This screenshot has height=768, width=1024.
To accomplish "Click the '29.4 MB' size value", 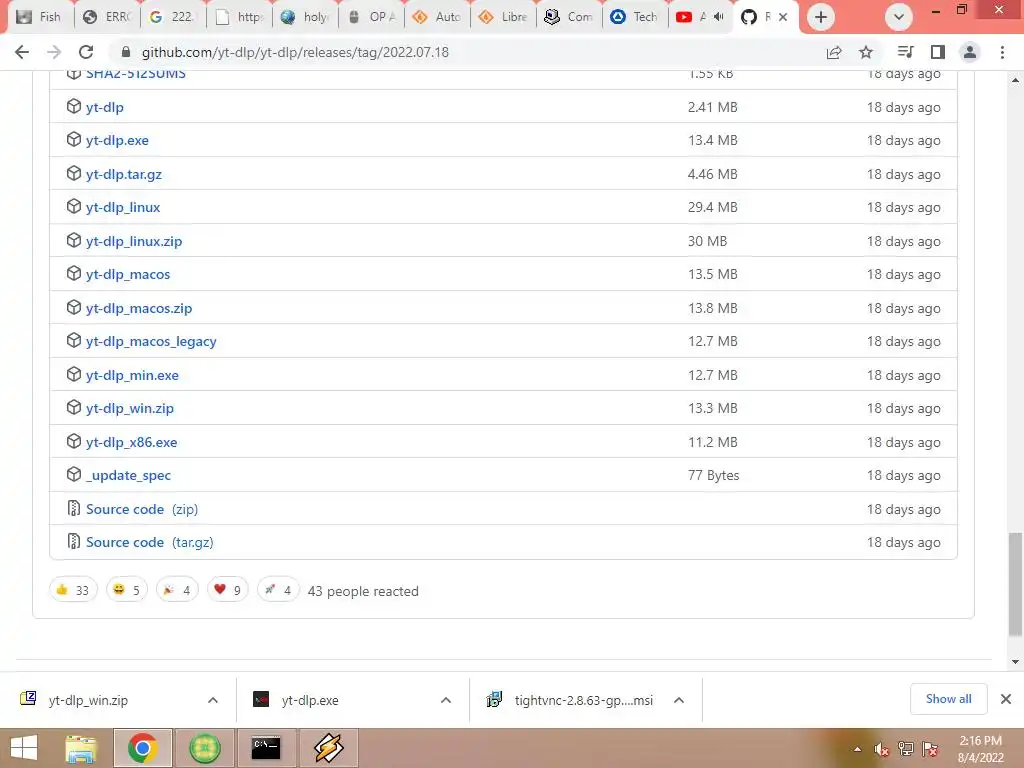I will pyautogui.click(x=712, y=207).
